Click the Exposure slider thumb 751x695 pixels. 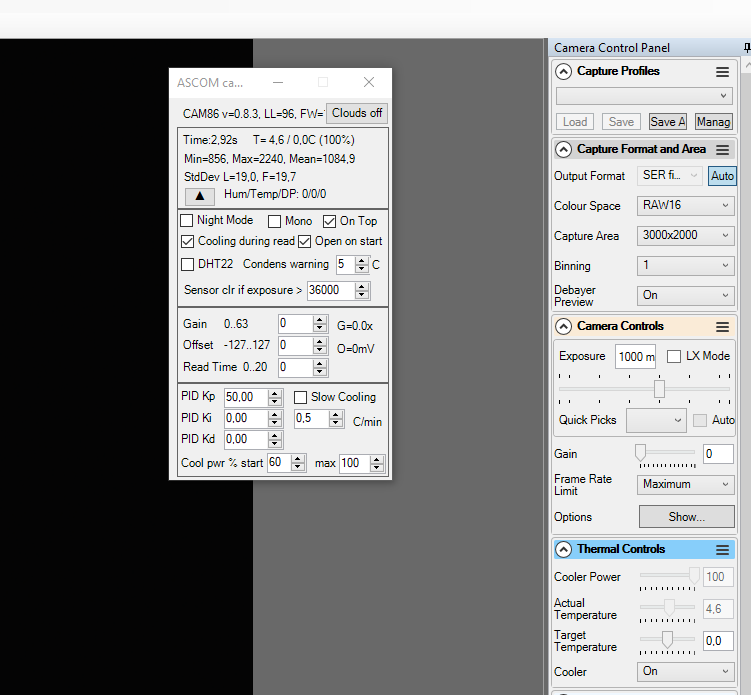[x=660, y=389]
